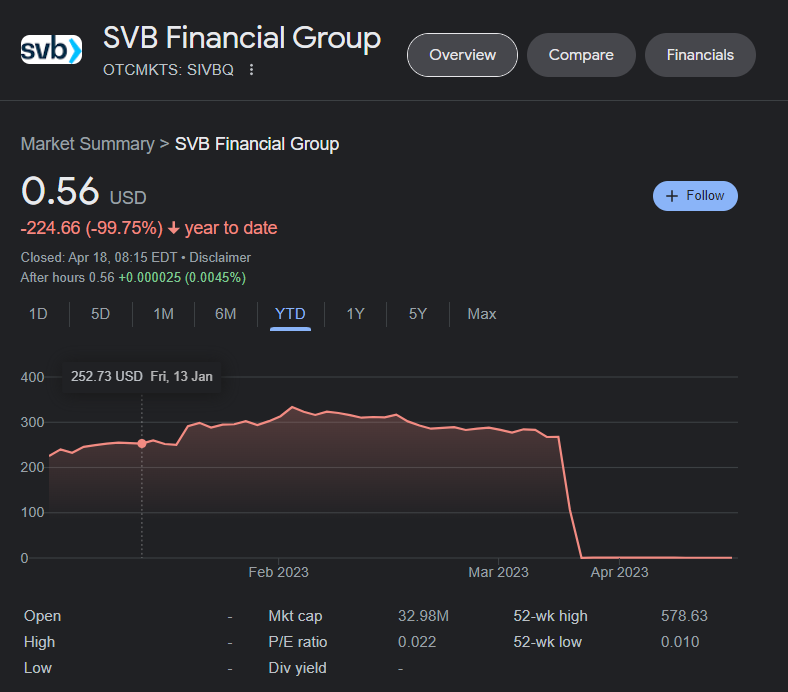This screenshot has width=788, height=692.
Task: Show the 6M chart range
Action: 226,314
